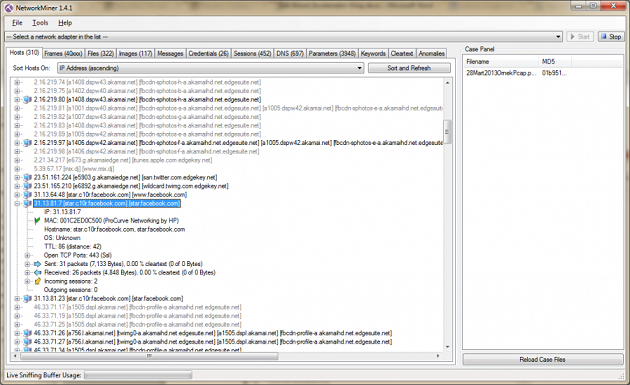Switch to the Sessions (452) tab
This screenshot has width=630, height=385.
click(252, 53)
